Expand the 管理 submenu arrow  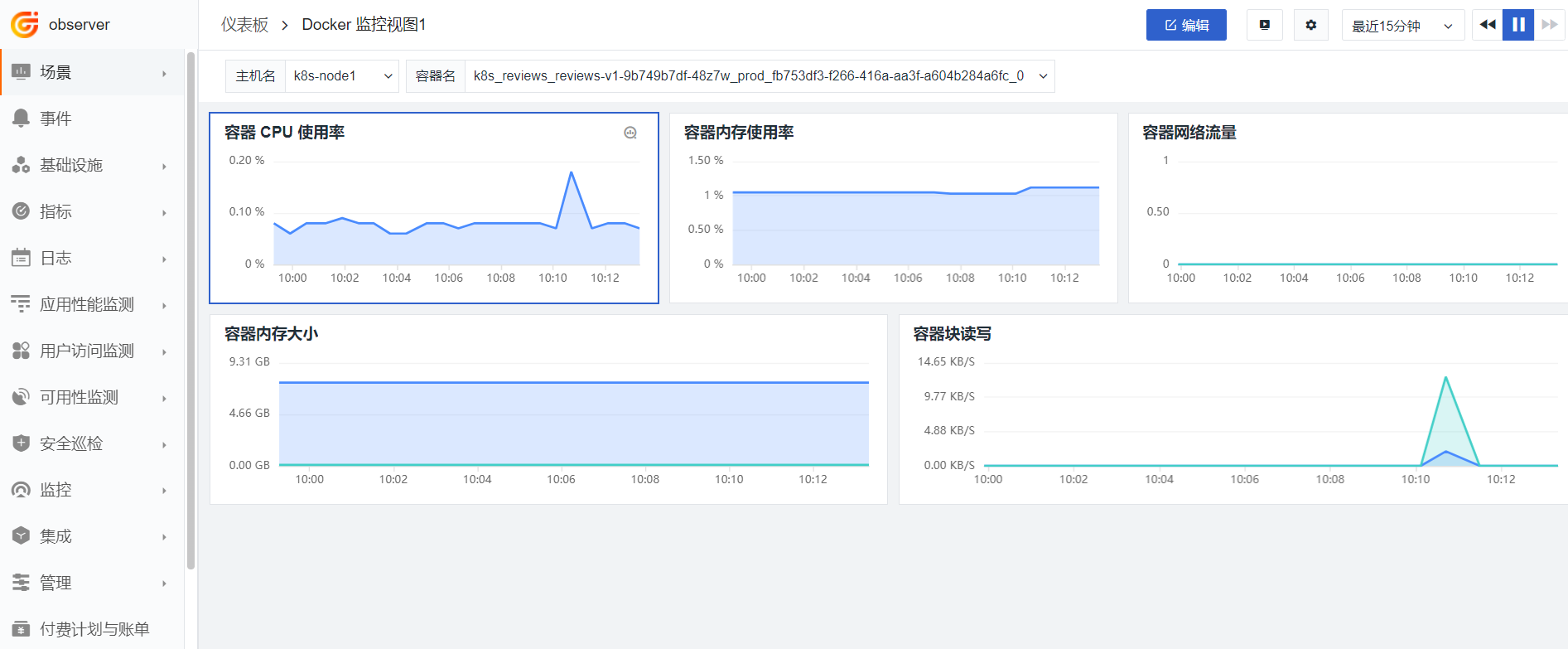pyautogui.click(x=164, y=584)
